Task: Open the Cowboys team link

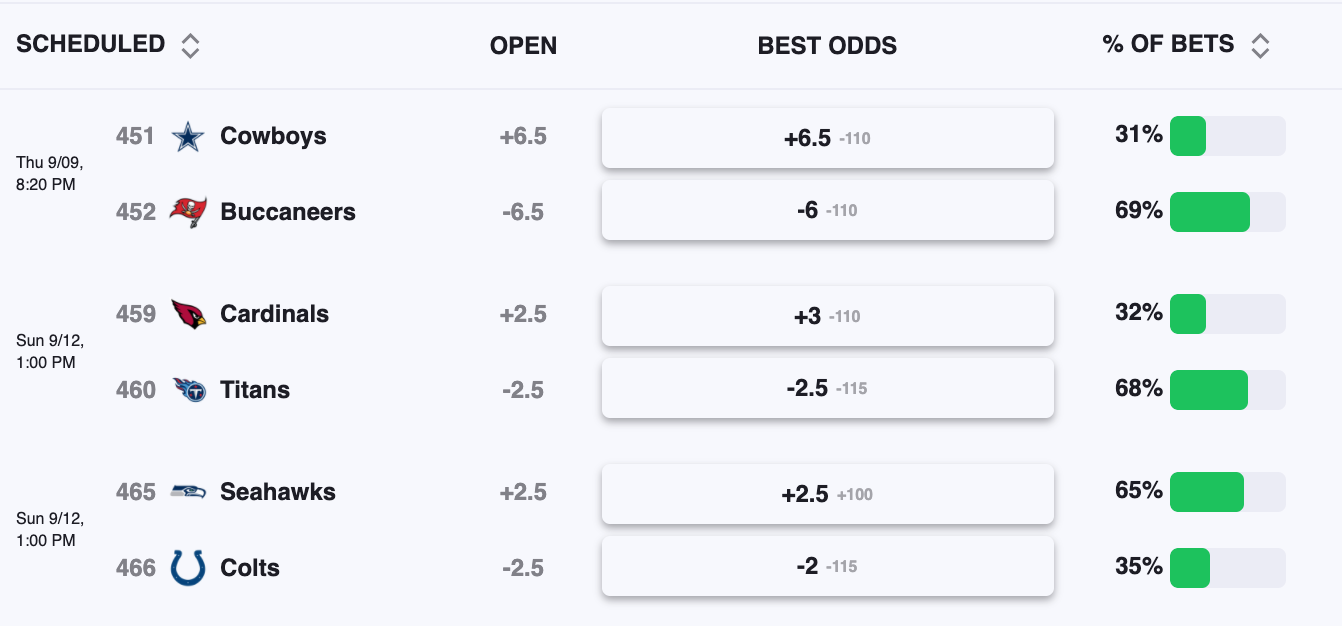Action: point(273,136)
